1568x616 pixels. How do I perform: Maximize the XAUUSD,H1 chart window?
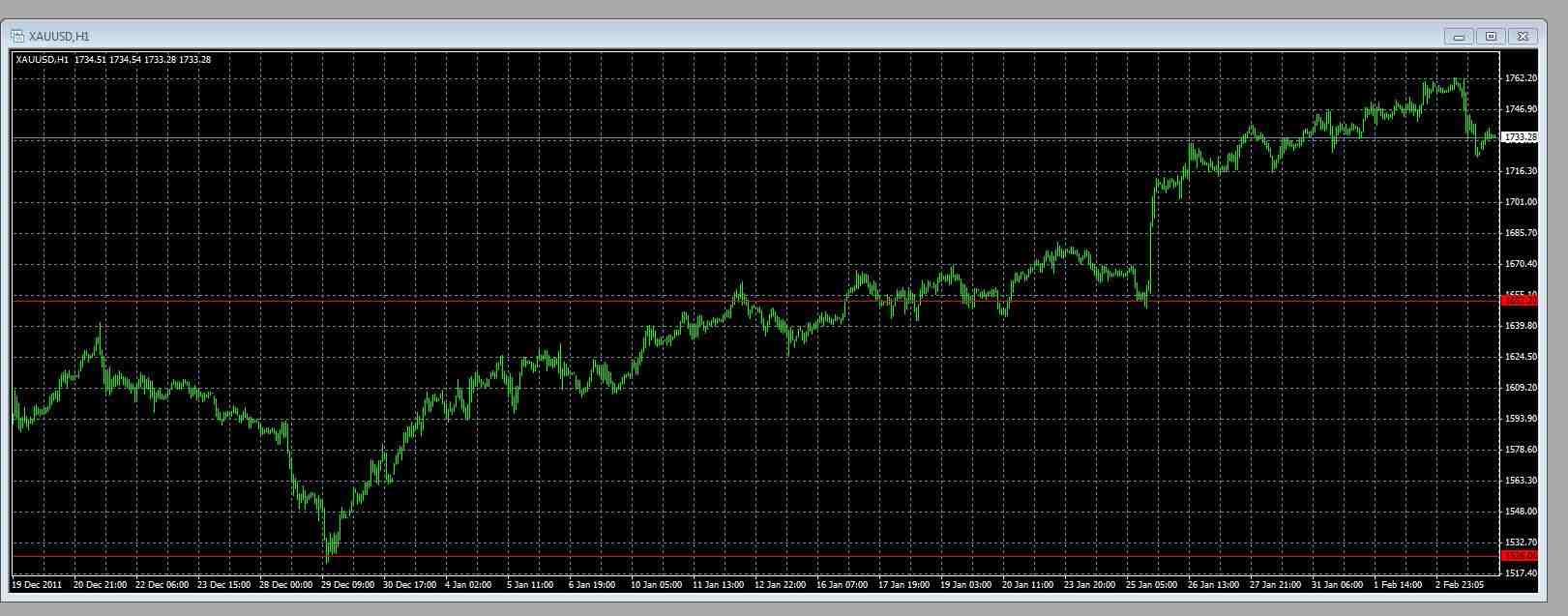click(1491, 37)
